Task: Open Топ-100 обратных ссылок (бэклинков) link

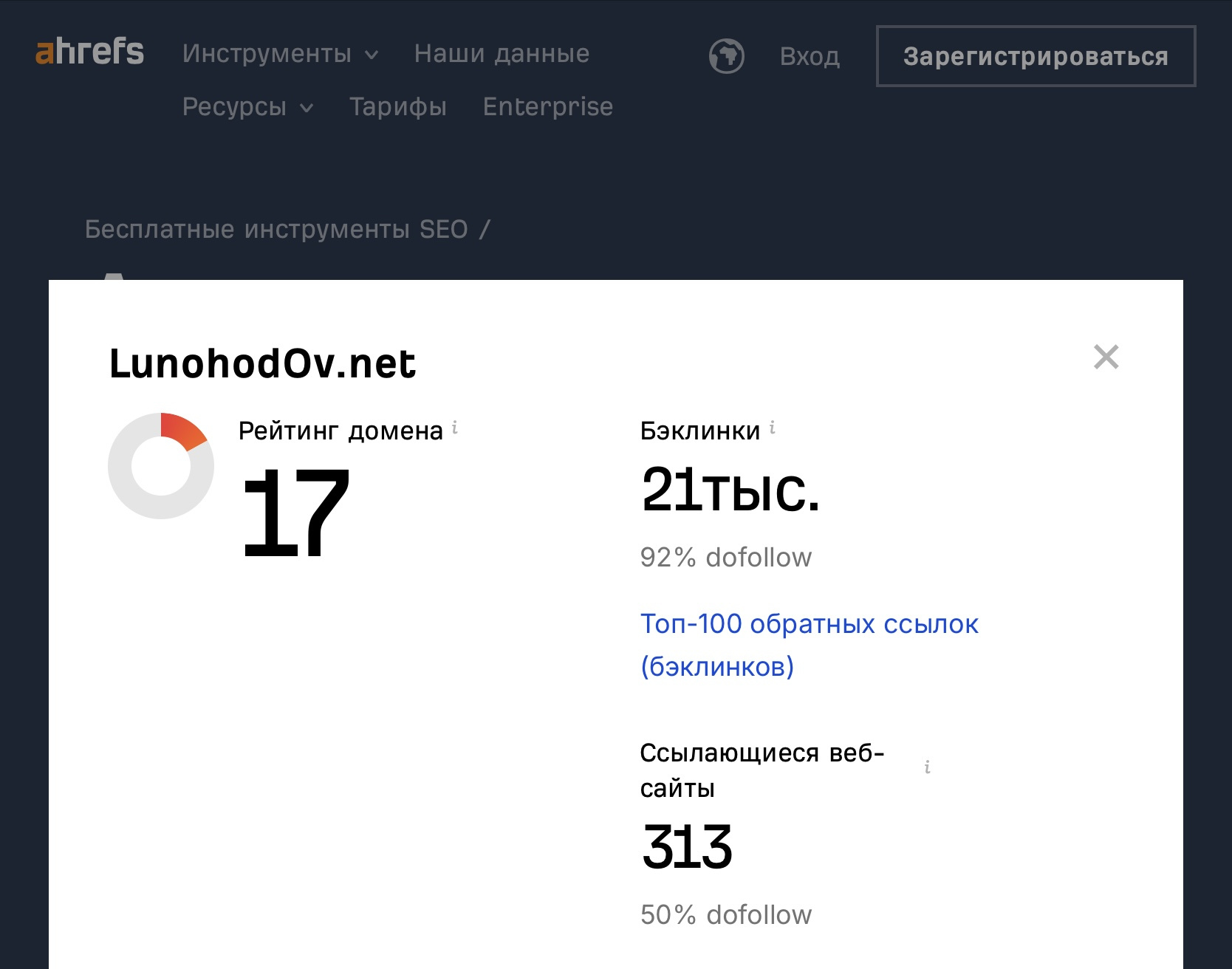Action: tap(809, 645)
